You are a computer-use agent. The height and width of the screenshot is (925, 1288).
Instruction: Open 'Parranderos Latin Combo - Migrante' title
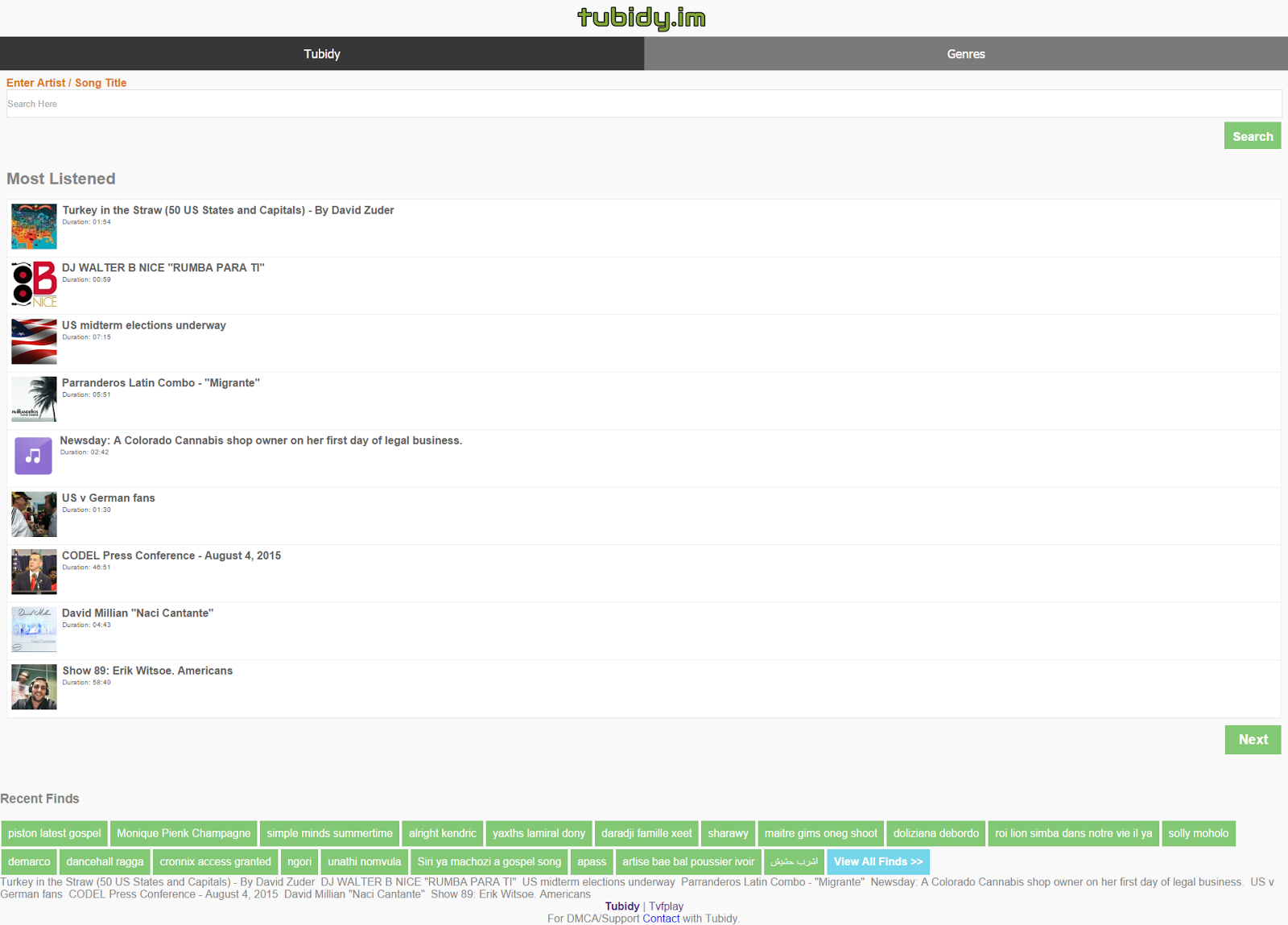[161, 382]
